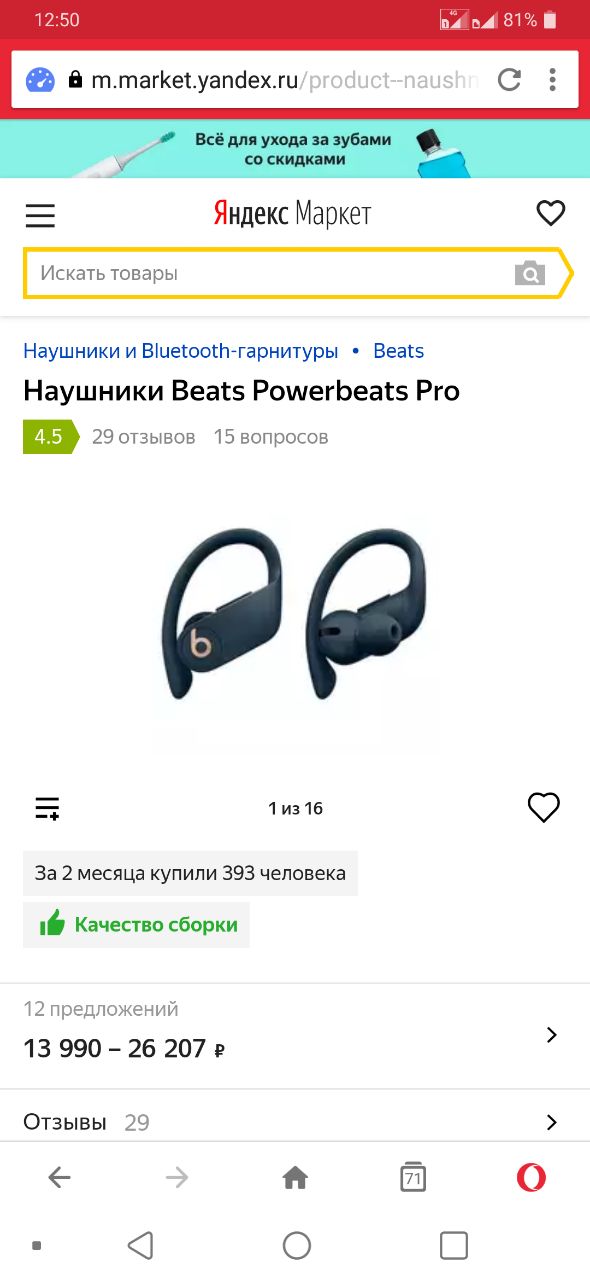The width and height of the screenshot is (590, 1280).
Task: View 15 вопросов link
Action: (x=271, y=437)
